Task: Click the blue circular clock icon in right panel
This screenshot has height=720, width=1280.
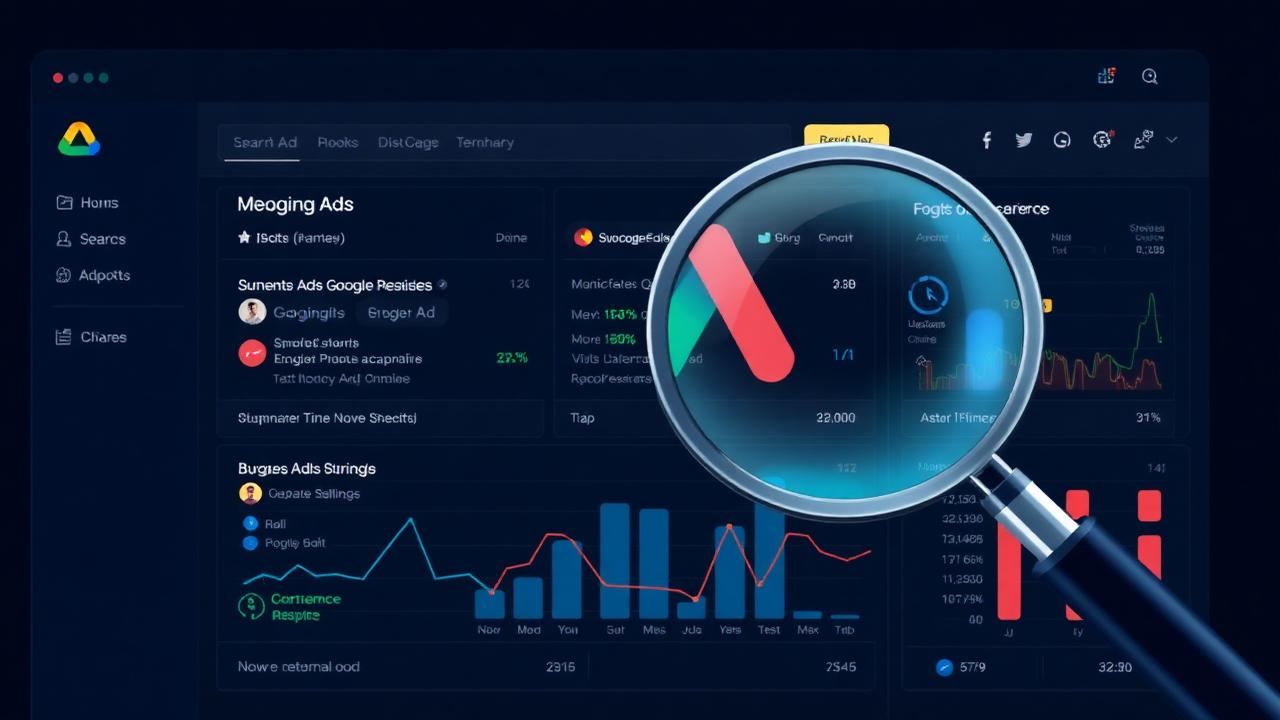Action: [x=928, y=295]
